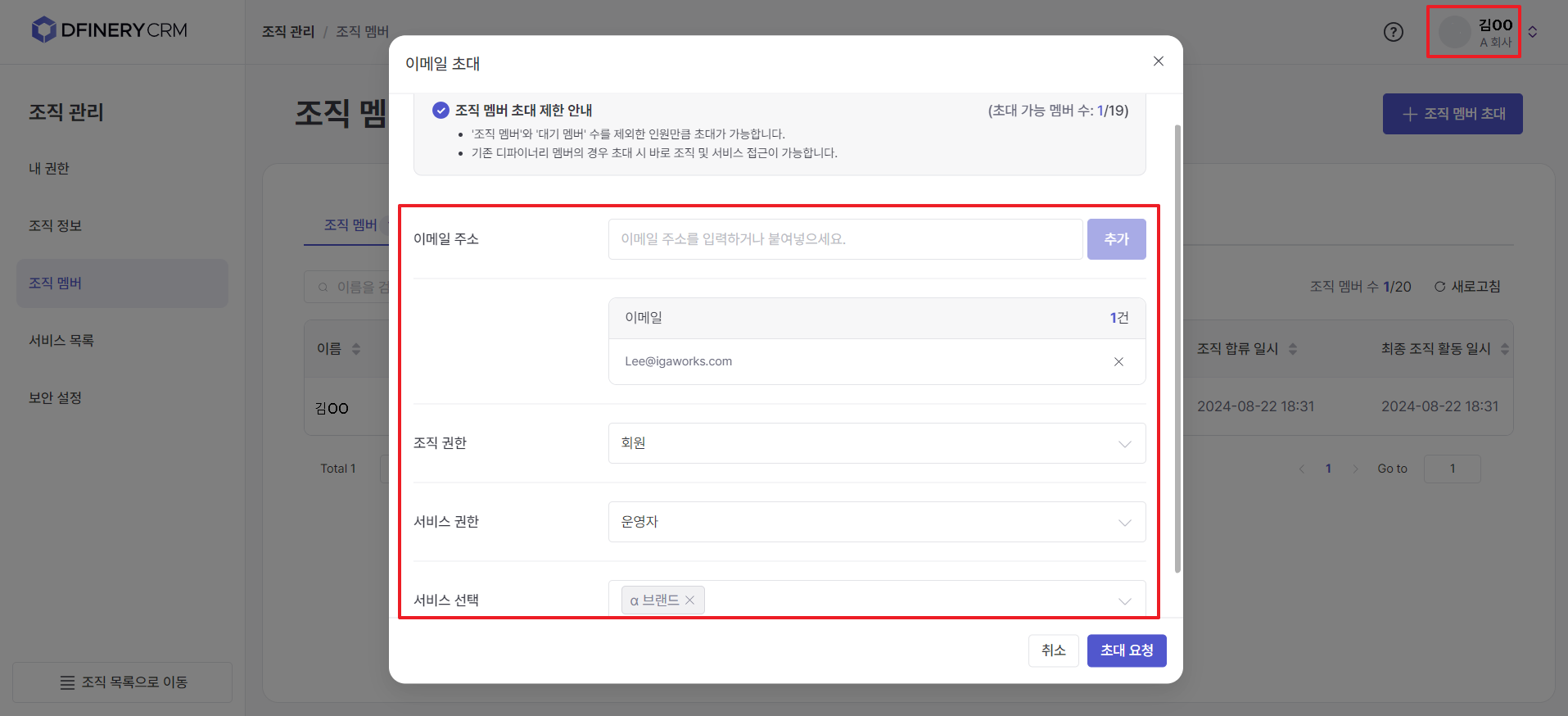Sort by 조직 합류 일시 column
This screenshot has width=1568, height=716.
point(1293,349)
